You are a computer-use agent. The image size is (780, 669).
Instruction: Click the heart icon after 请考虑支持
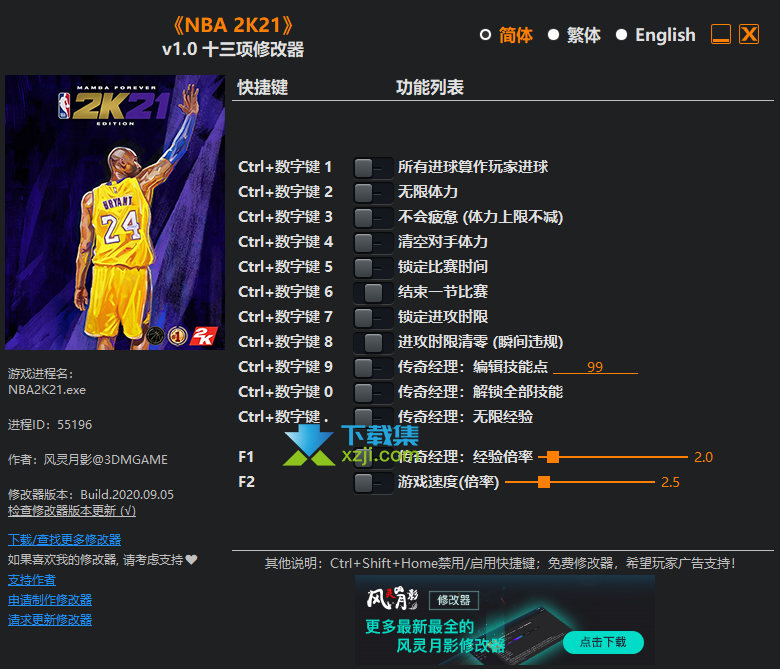click(x=192, y=560)
